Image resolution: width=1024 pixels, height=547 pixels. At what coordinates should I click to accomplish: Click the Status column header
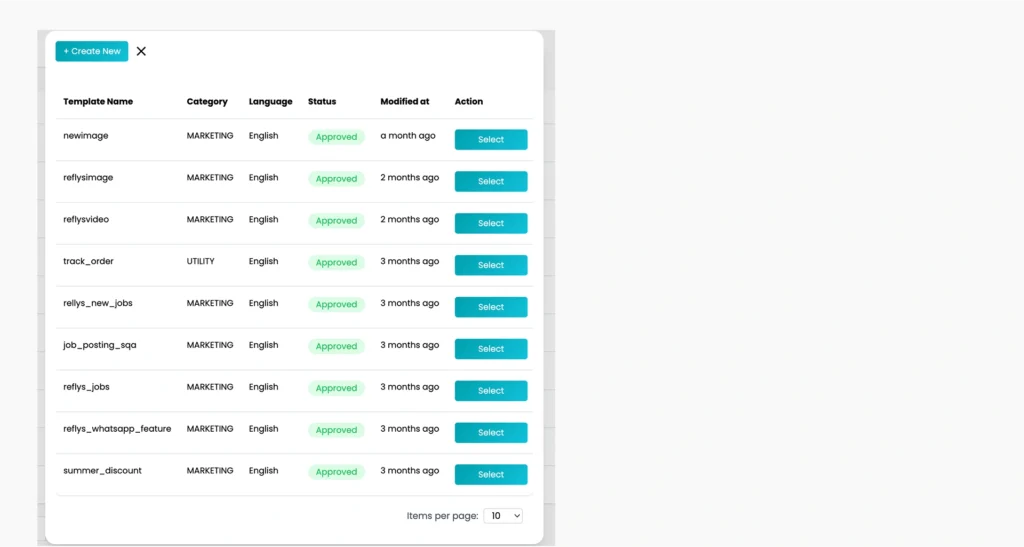point(322,101)
